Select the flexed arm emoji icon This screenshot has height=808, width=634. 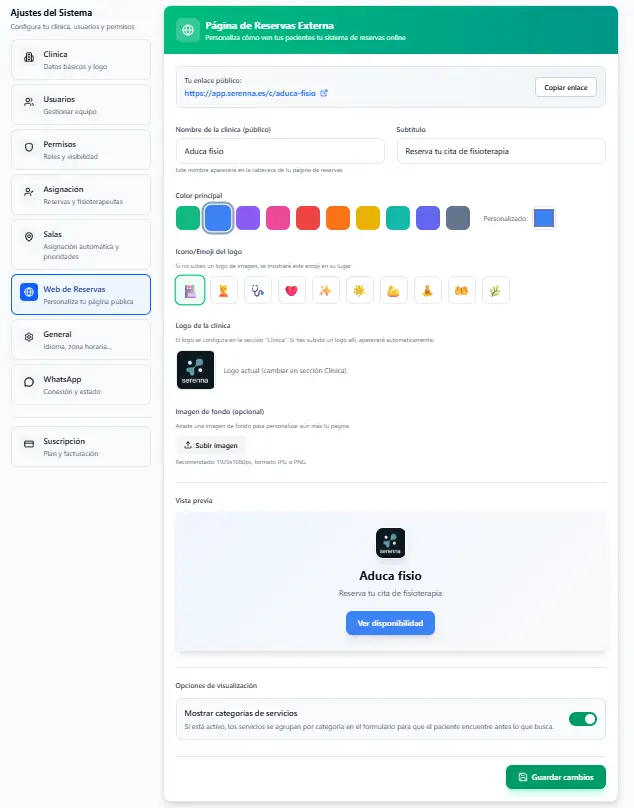coord(394,290)
